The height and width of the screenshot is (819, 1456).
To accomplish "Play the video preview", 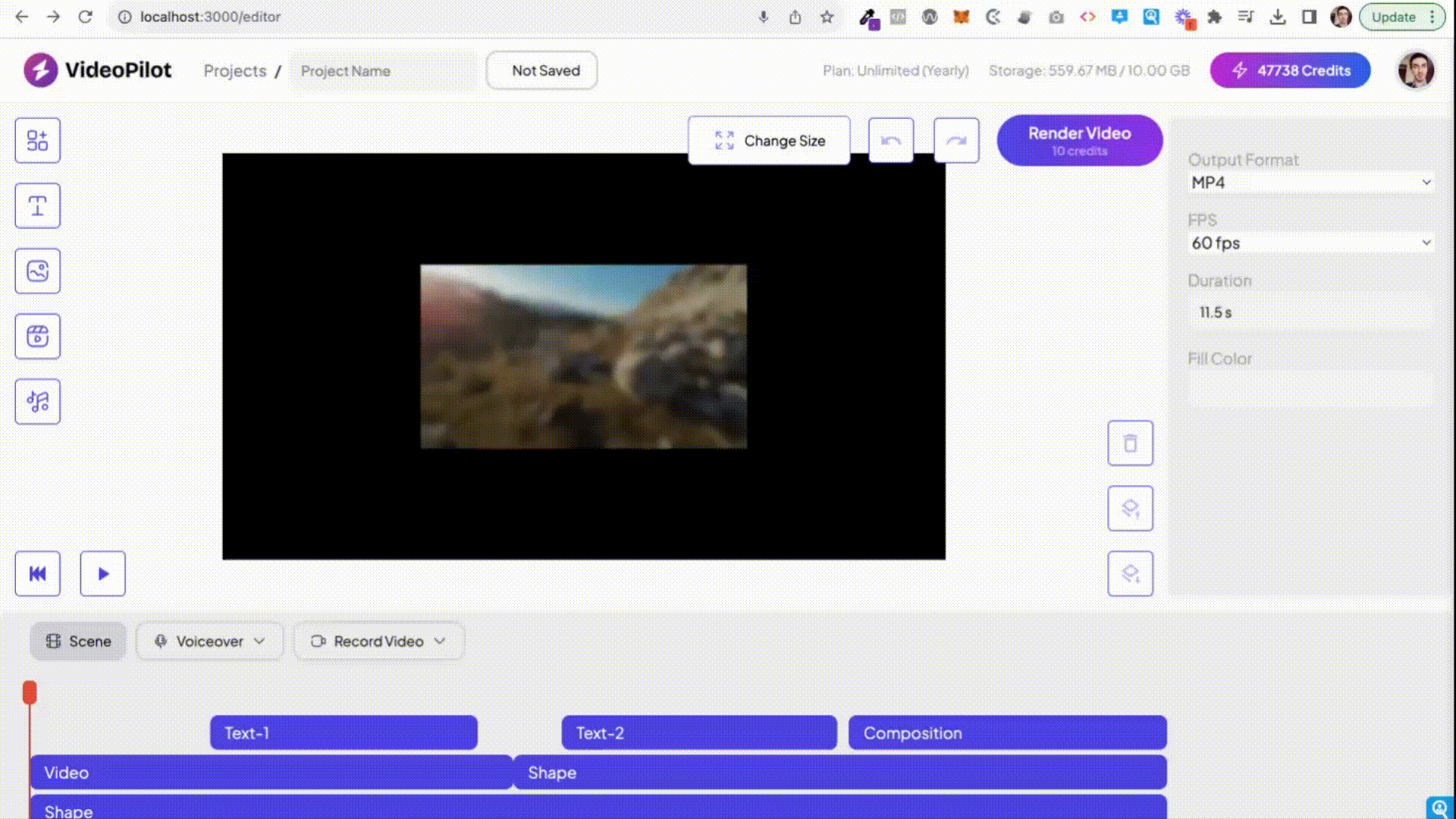I will (x=102, y=573).
